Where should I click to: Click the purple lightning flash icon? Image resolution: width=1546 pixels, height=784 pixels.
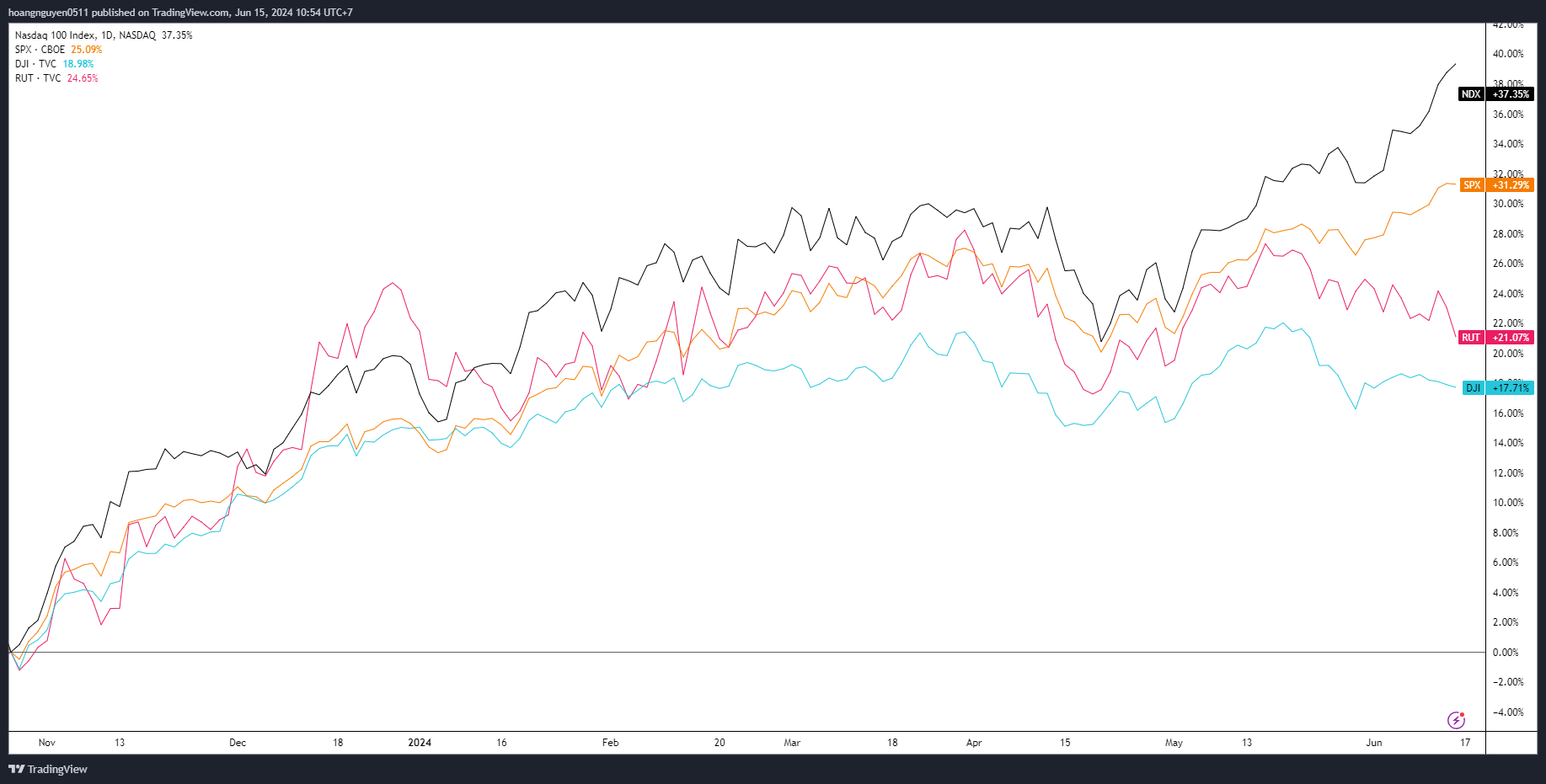tap(1456, 720)
